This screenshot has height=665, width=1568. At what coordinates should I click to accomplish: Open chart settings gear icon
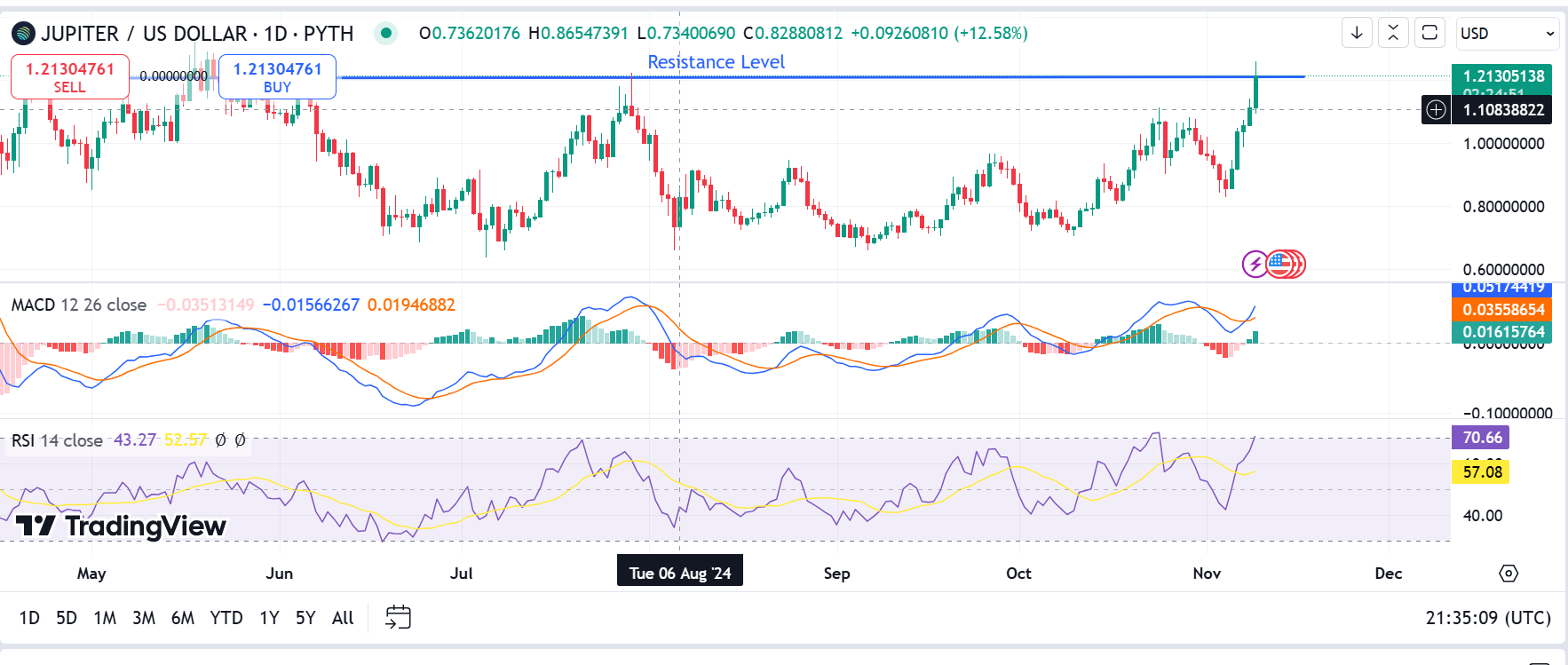[x=1509, y=574]
